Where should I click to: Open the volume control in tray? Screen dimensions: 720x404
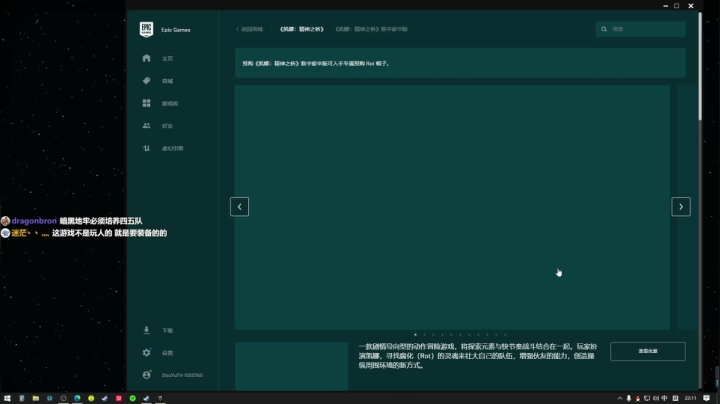click(x=656, y=398)
